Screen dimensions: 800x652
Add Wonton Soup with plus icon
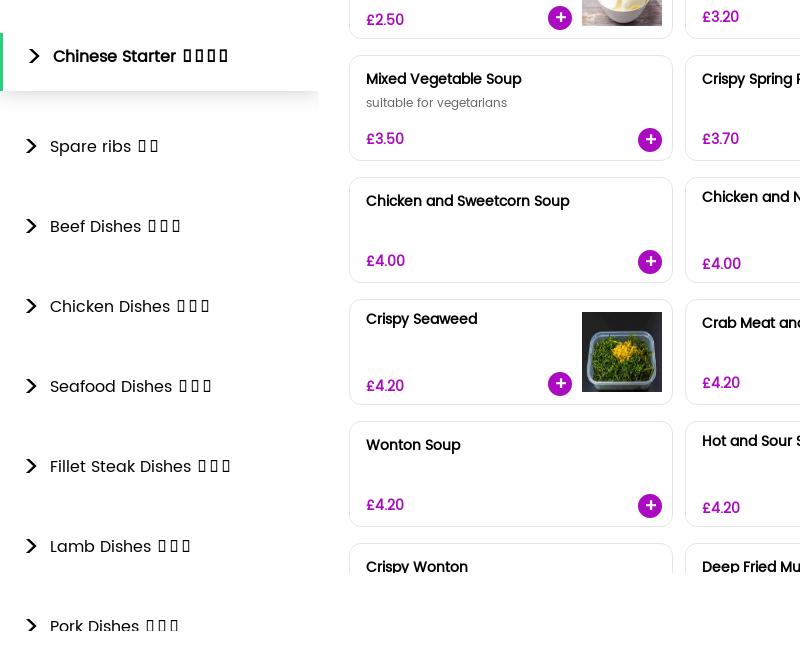(x=650, y=506)
